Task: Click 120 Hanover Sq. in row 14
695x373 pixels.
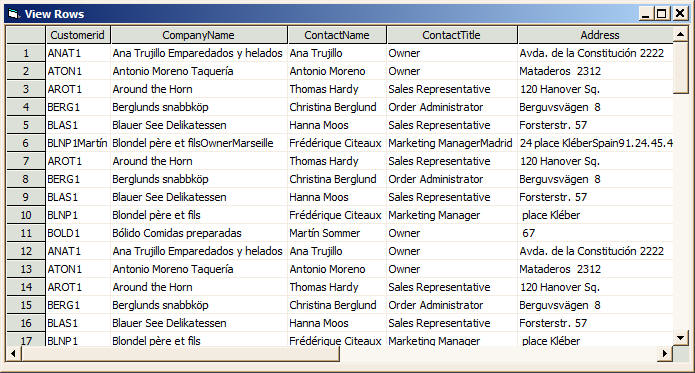Action: coord(595,288)
